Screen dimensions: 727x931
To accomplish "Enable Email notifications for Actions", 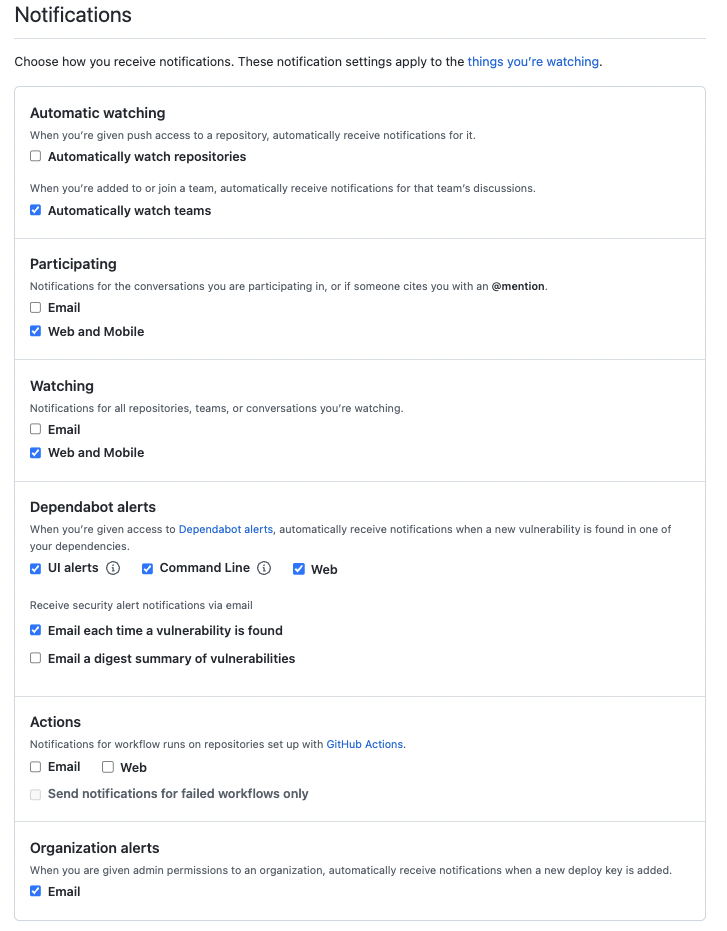I will click(x=35, y=766).
